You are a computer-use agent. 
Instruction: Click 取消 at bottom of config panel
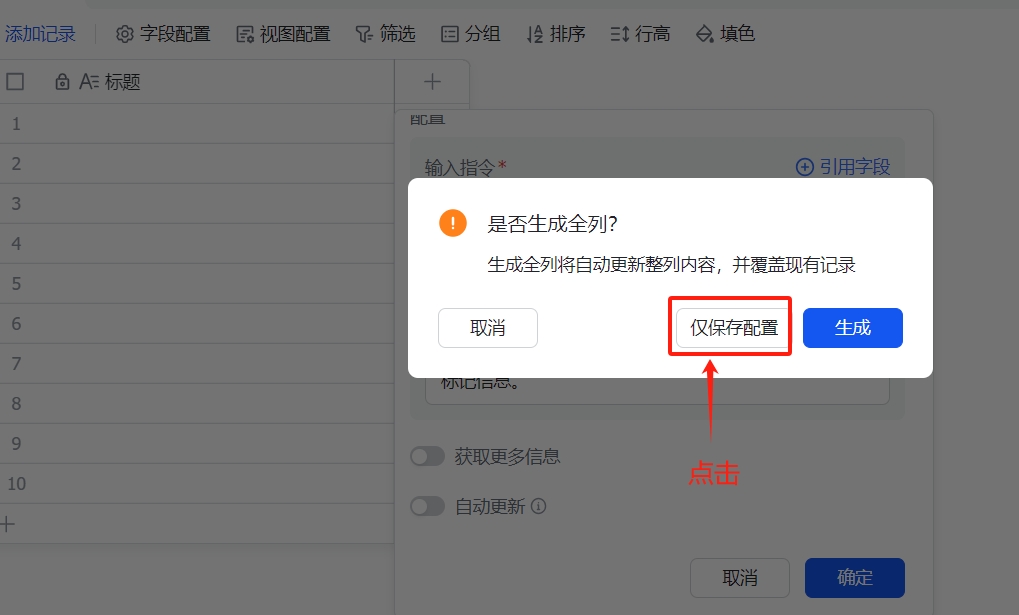coord(740,577)
